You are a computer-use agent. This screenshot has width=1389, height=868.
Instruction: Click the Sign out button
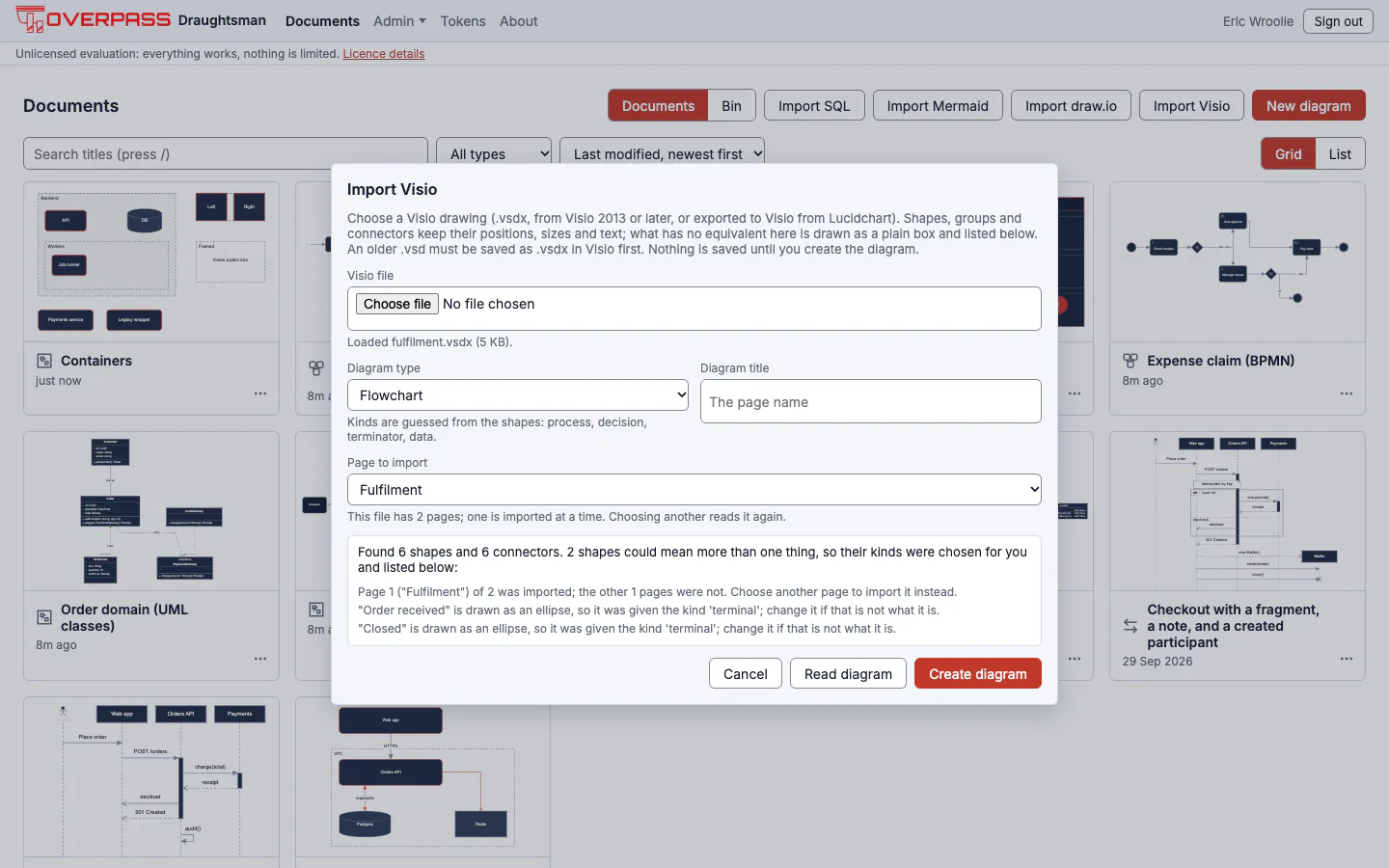[1338, 21]
